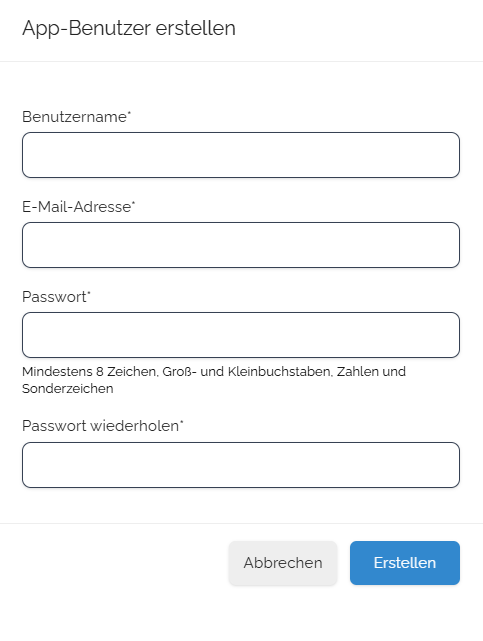
Task: Click the required asterisk beside E-Mail-Adresse
Action: pos(134,203)
